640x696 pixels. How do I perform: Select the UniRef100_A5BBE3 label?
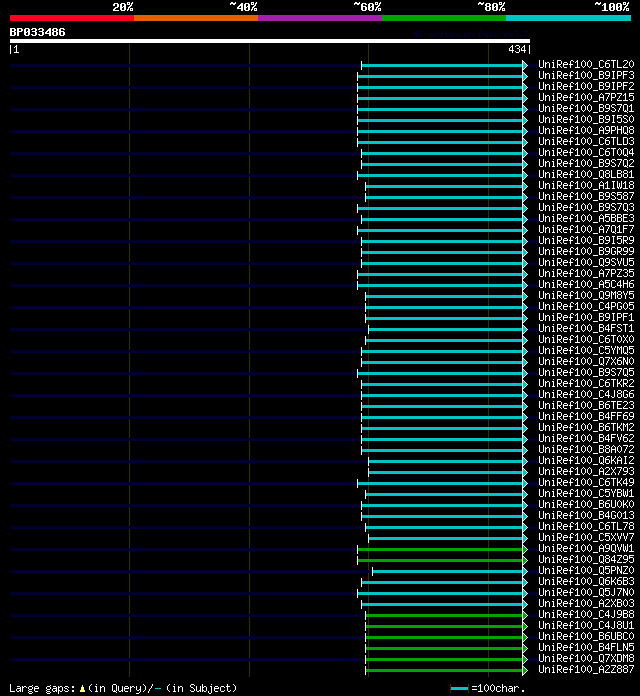[x=586, y=218]
